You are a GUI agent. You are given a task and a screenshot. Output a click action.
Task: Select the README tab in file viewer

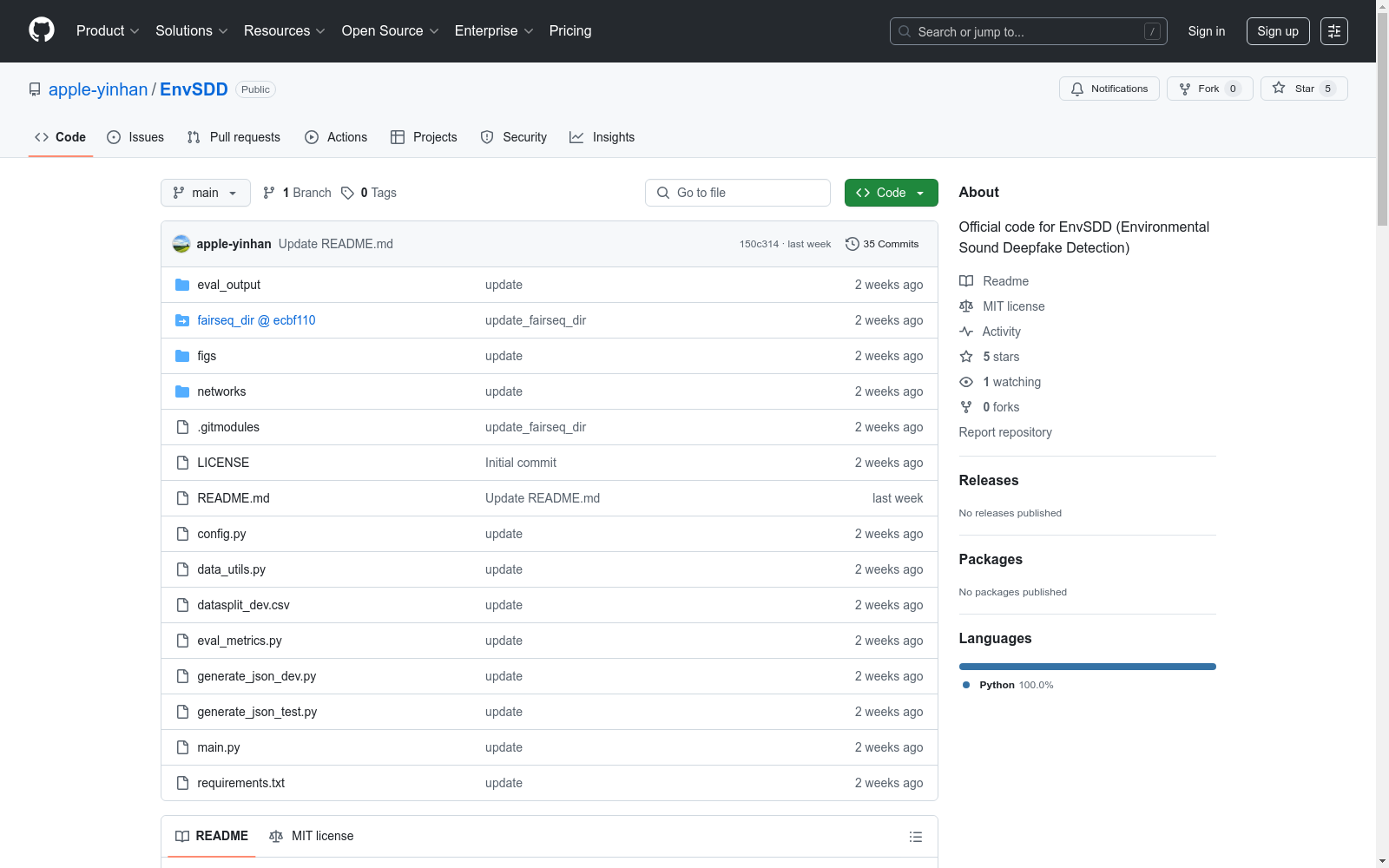click(x=212, y=836)
